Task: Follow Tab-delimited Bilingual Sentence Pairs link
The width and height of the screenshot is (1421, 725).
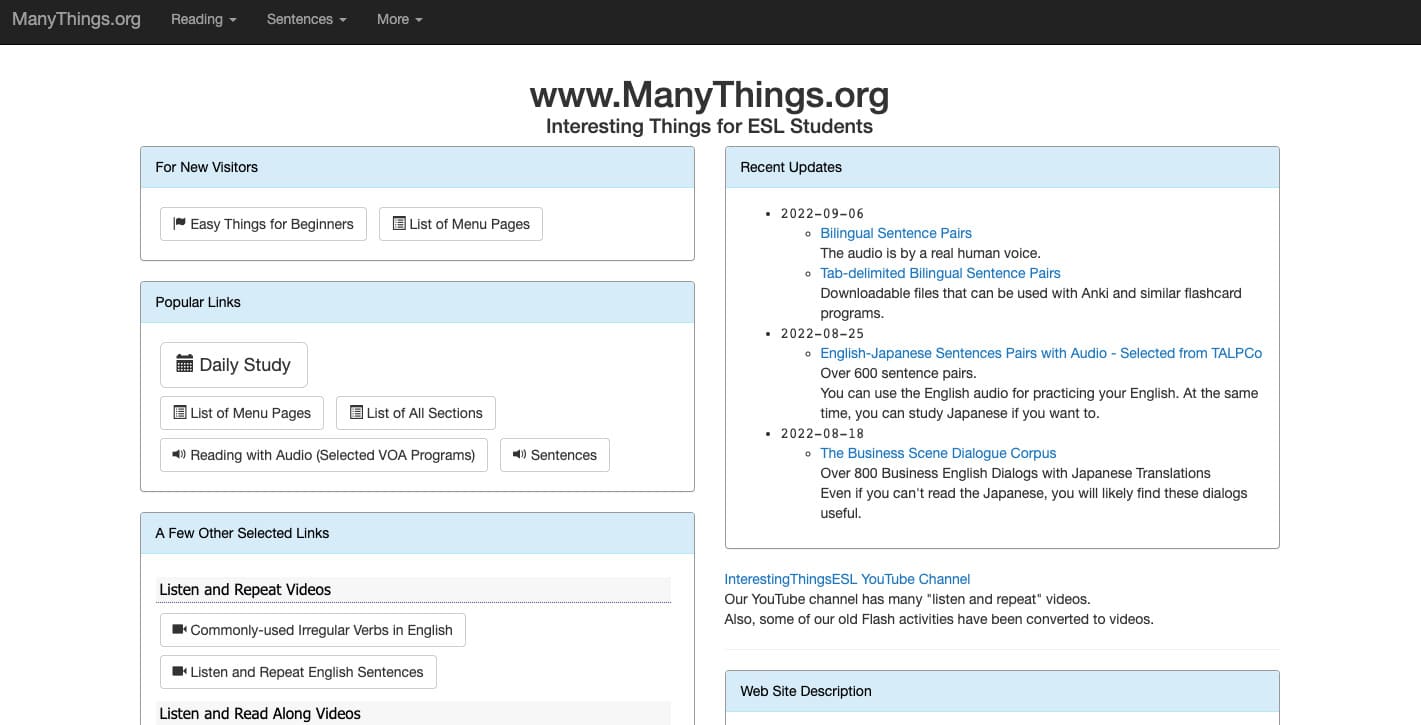Action: coord(940,273)
